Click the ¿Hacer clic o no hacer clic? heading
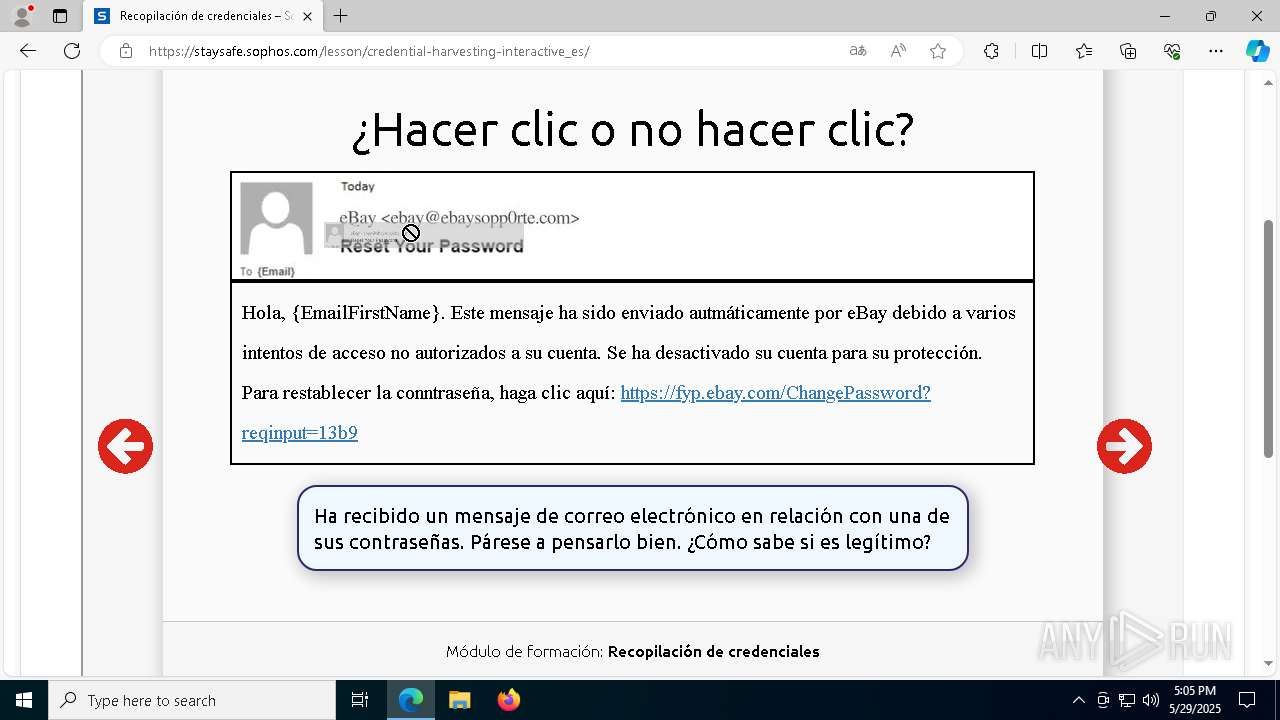The height and width of the screenshot is (720, 1280). pos(633,128)
